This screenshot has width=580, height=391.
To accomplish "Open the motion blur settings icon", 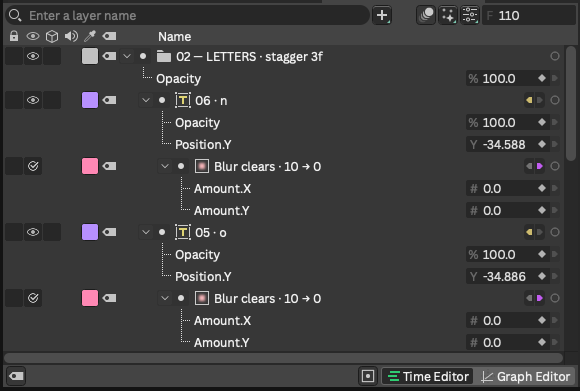I will coord(426,15).
